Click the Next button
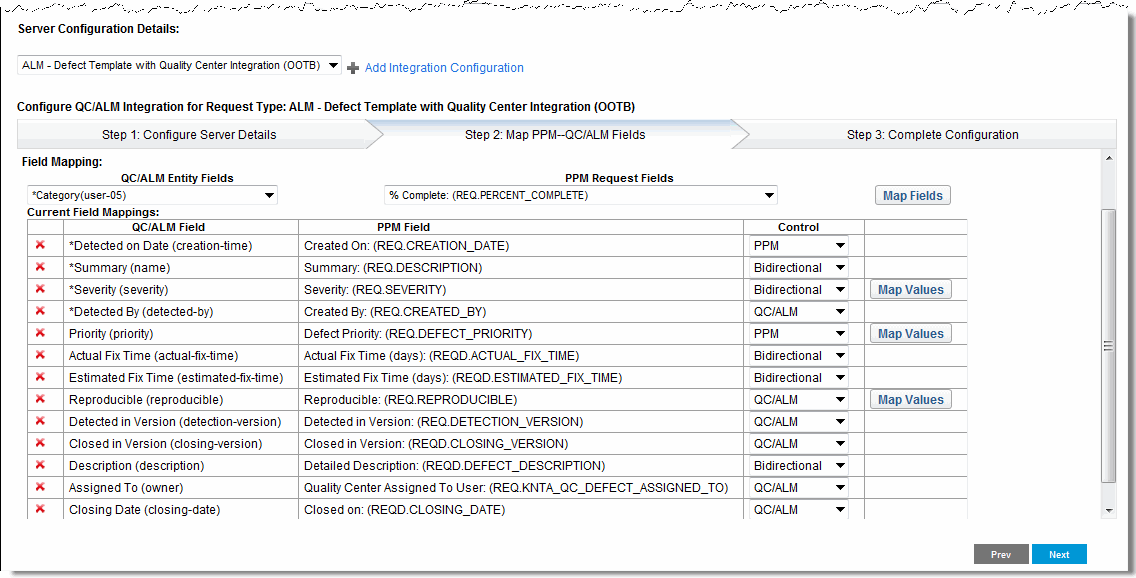The height and width of the screenshot is (578, 1136). pyautogui.click(x=1059, y=555)
